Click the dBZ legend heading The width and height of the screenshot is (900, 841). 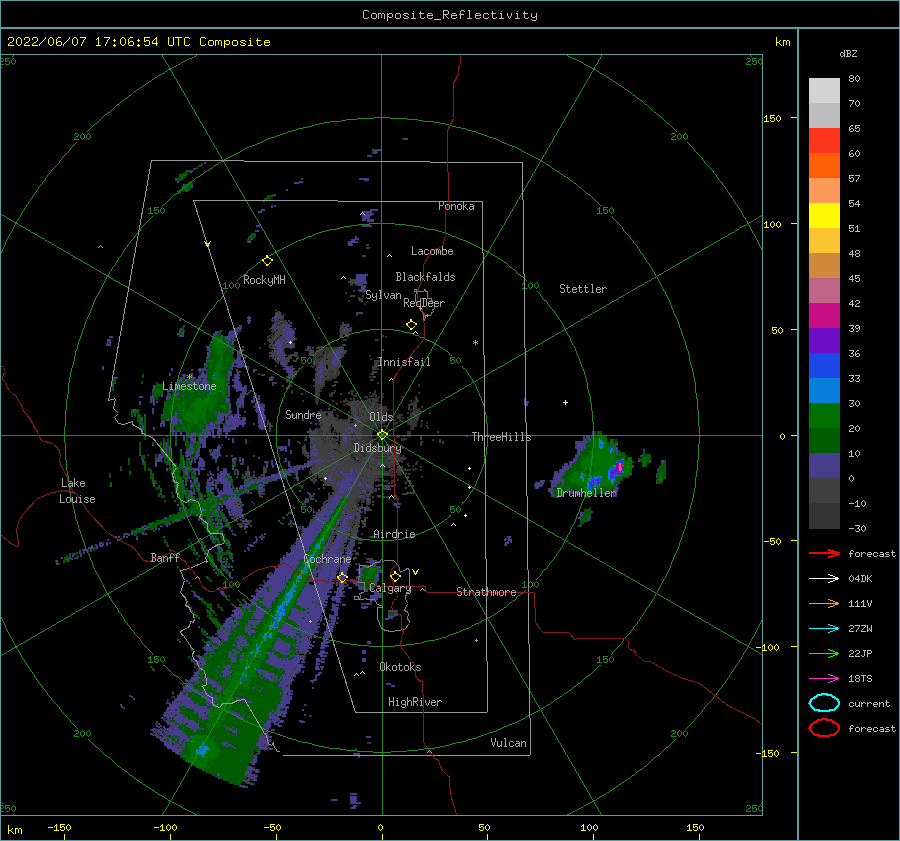[x=848, y=53]
